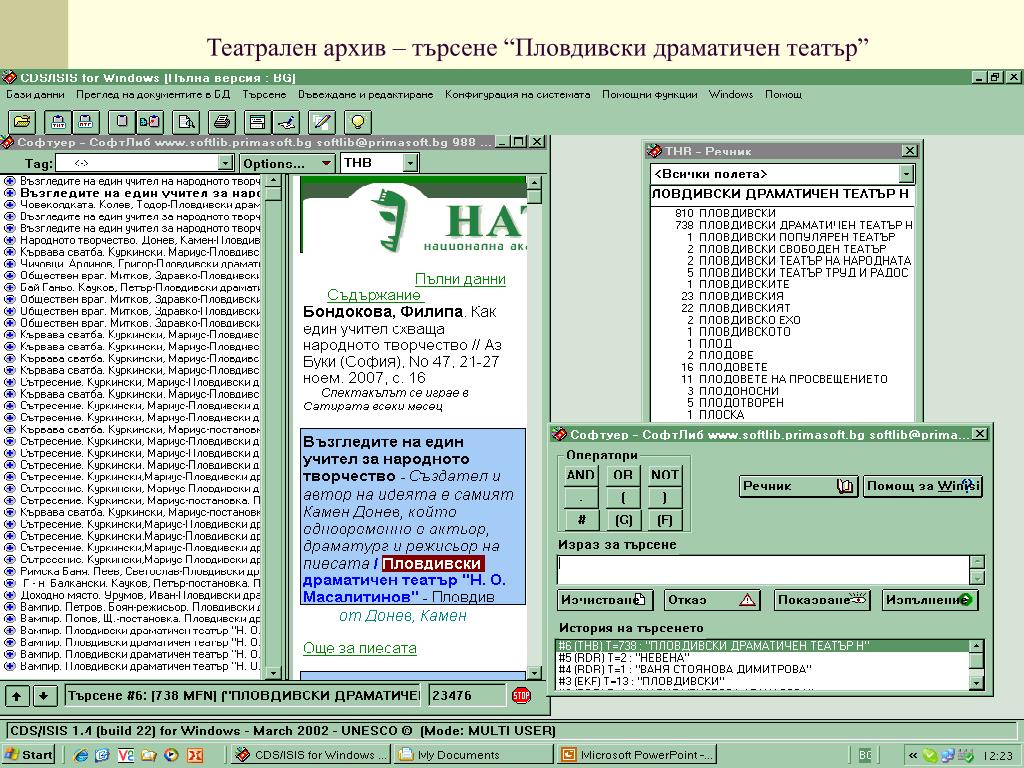
Task: Switch to My Documents taskbar button
Action: pos(474,755)
